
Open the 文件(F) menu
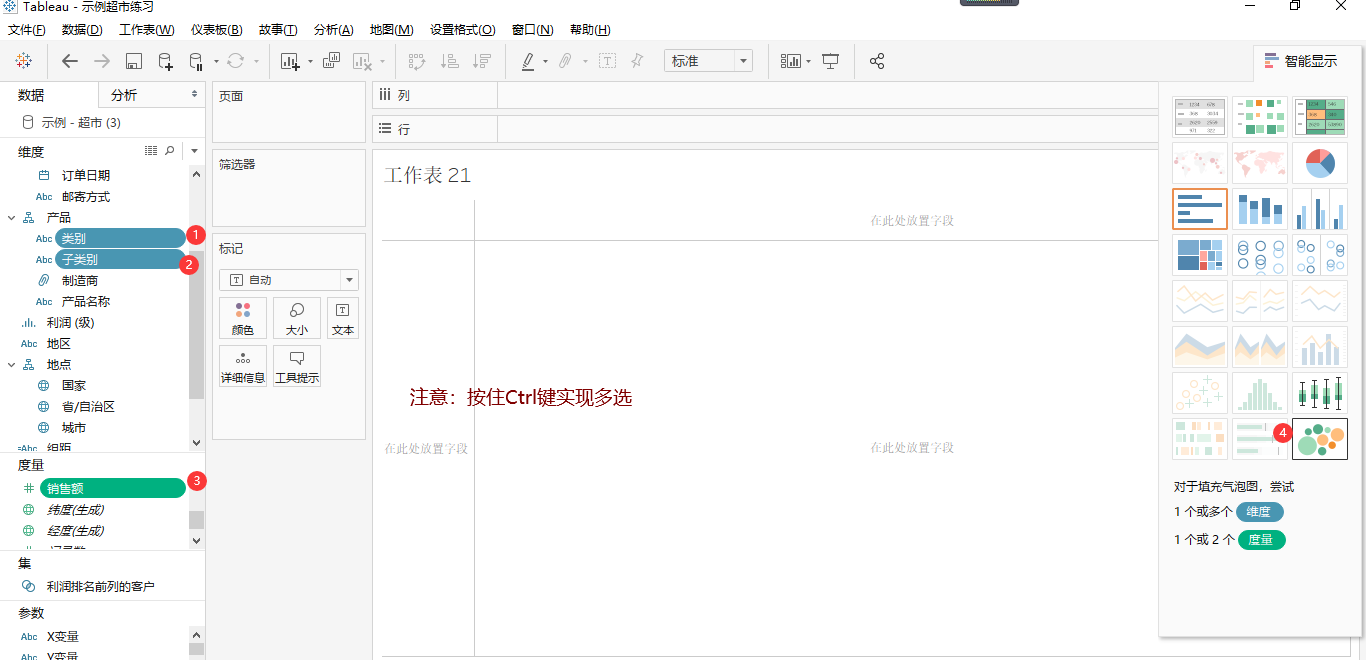coord(27,30)
